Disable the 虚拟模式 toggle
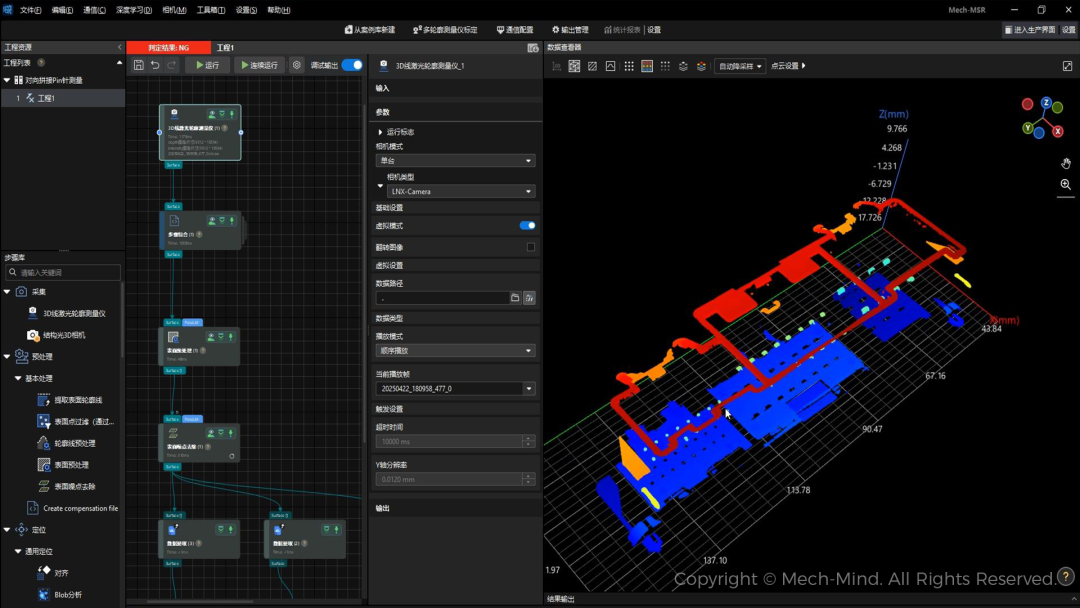The width and height of the screenshot is (1080, 608). click(x=527, y=226)
